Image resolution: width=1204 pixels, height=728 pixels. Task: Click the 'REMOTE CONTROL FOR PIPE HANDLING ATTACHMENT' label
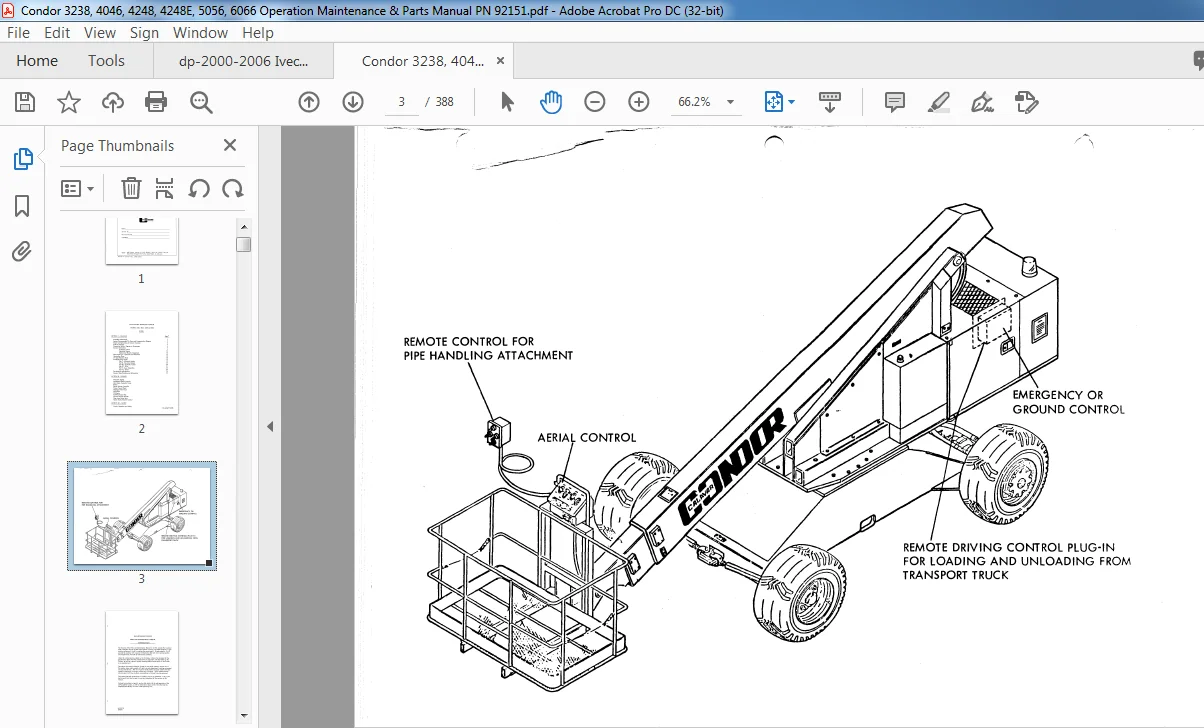point(488,348)
